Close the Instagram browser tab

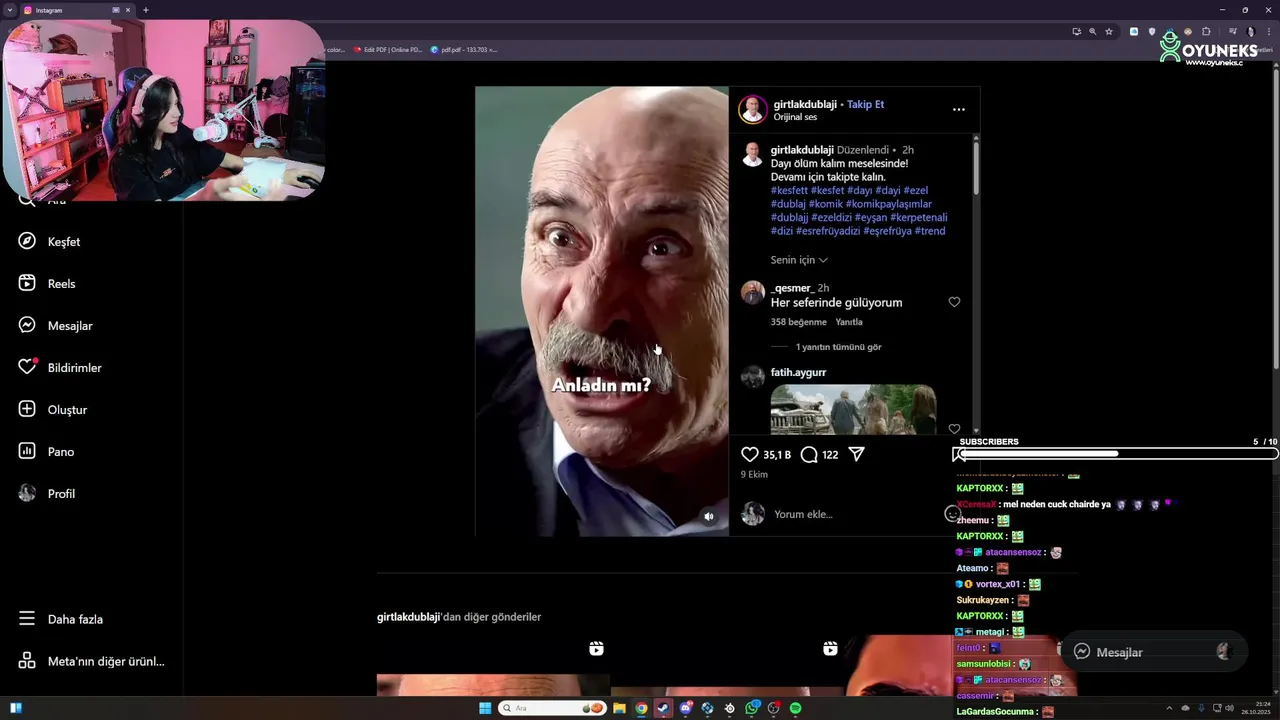[128, 10]
